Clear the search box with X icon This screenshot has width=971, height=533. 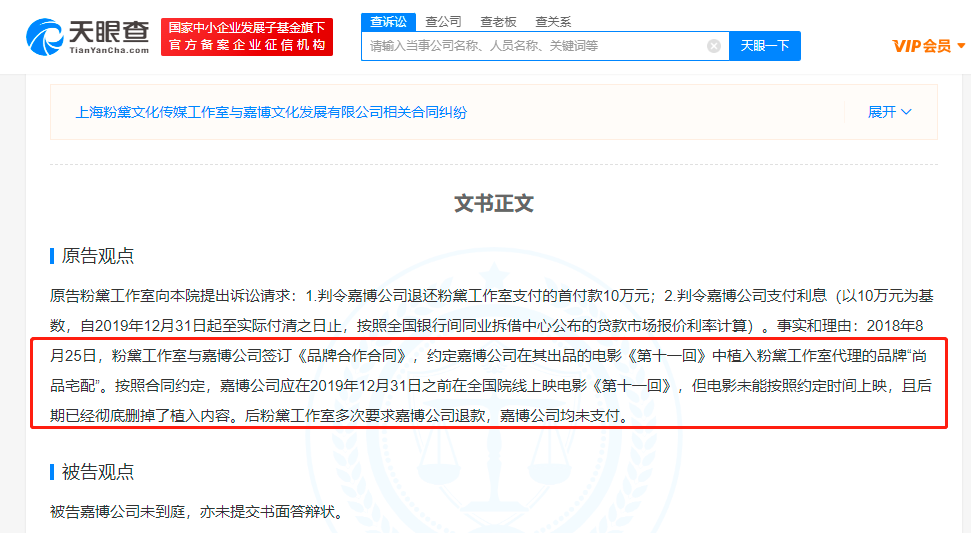tap(713, 46)
